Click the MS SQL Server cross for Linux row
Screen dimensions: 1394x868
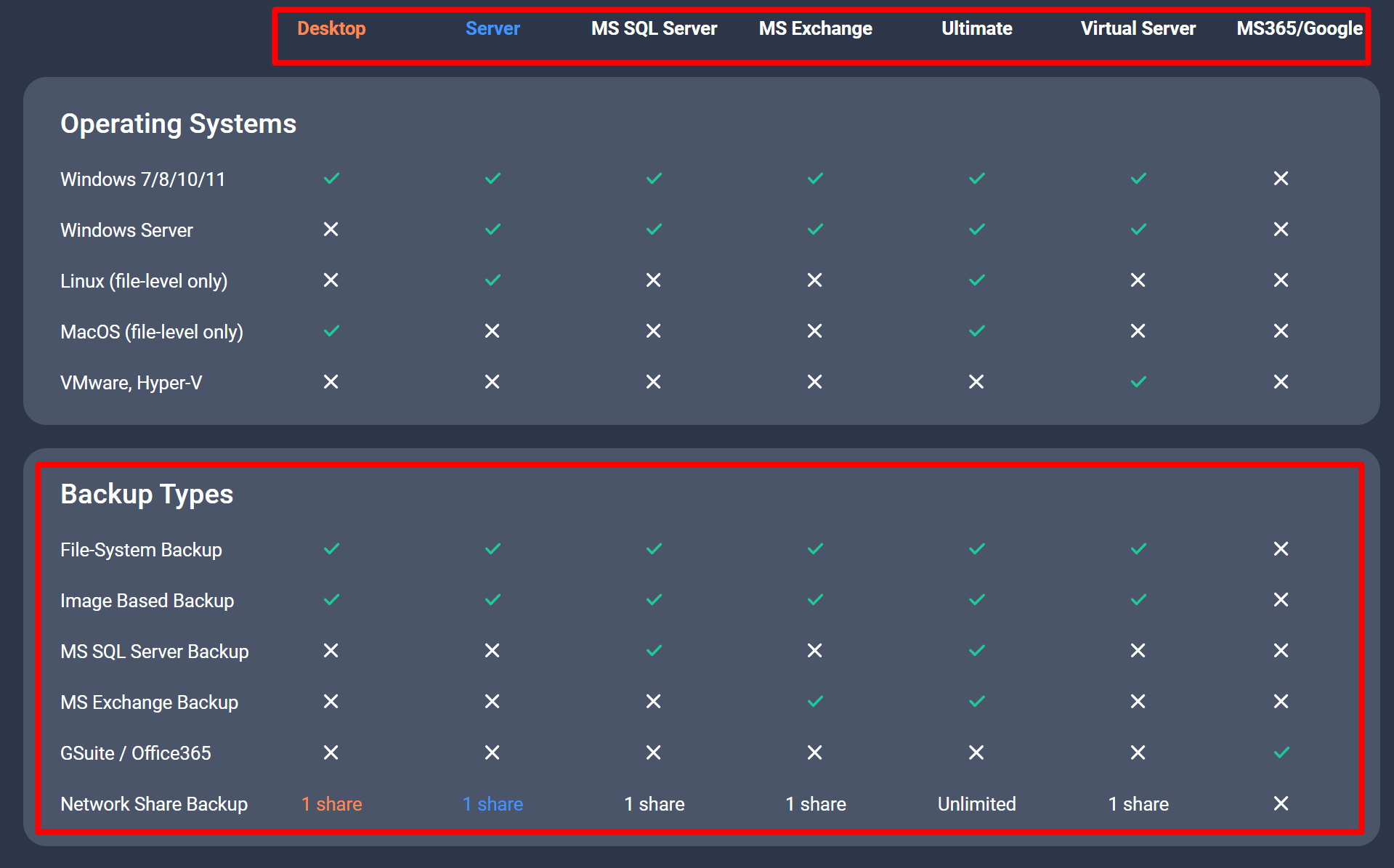(653, 280)
